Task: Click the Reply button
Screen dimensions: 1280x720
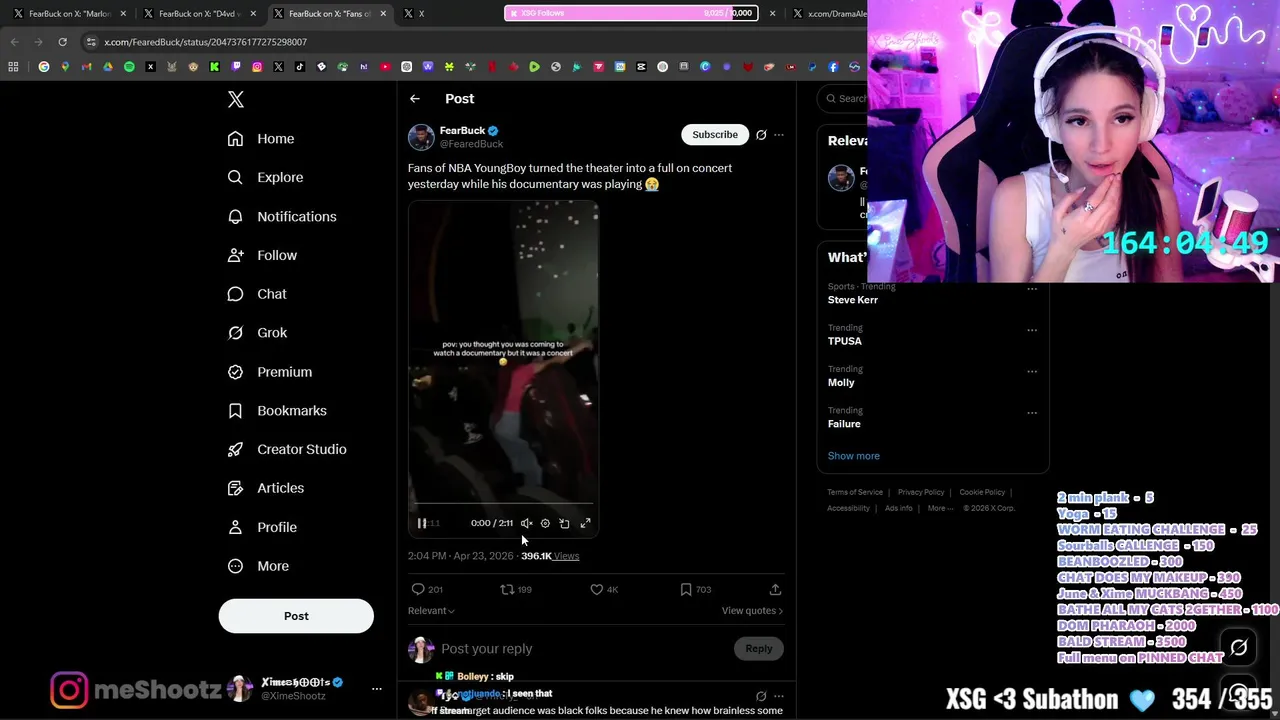Action: pos(759,649)
